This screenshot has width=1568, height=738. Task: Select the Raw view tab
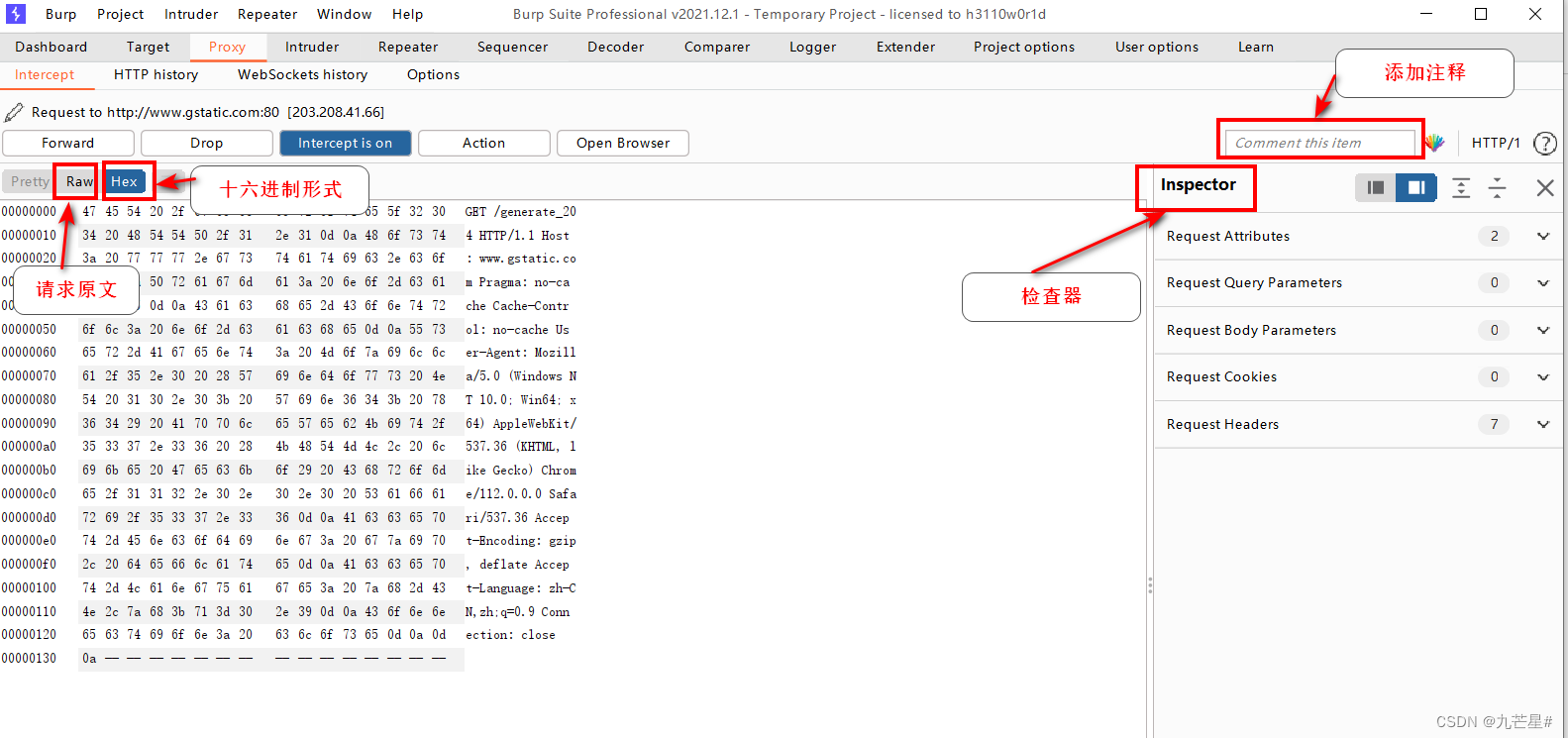79,181
